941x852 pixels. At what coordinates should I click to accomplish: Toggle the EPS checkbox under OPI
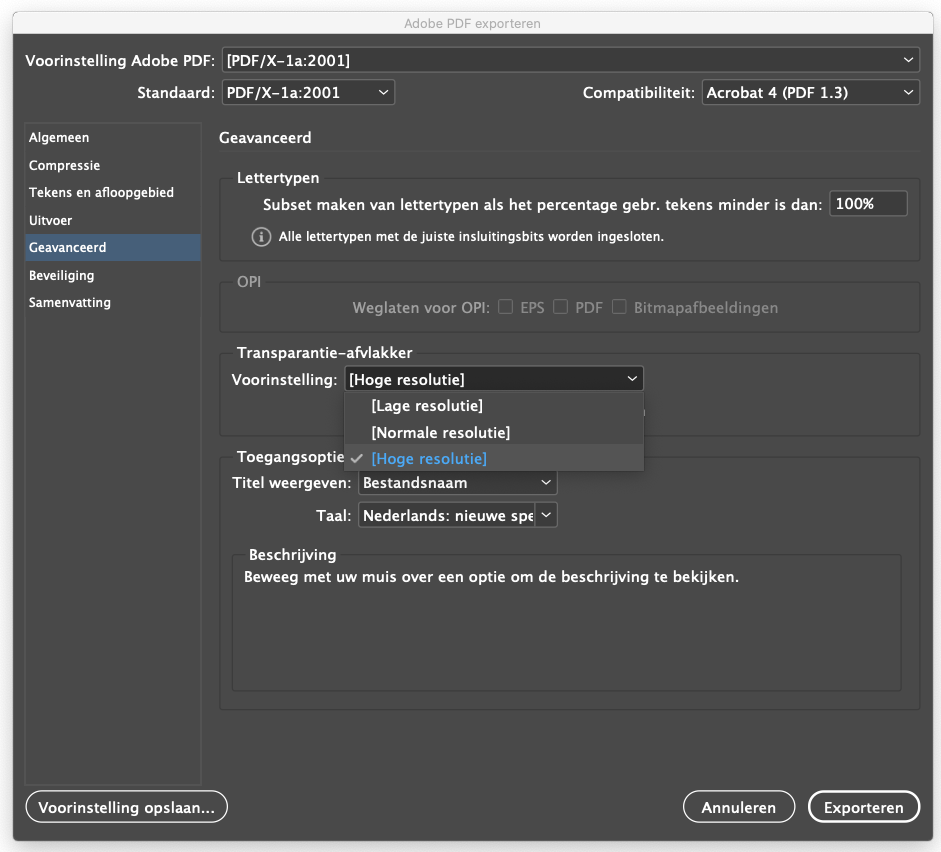pyautogui.click(x=506, y=307)
